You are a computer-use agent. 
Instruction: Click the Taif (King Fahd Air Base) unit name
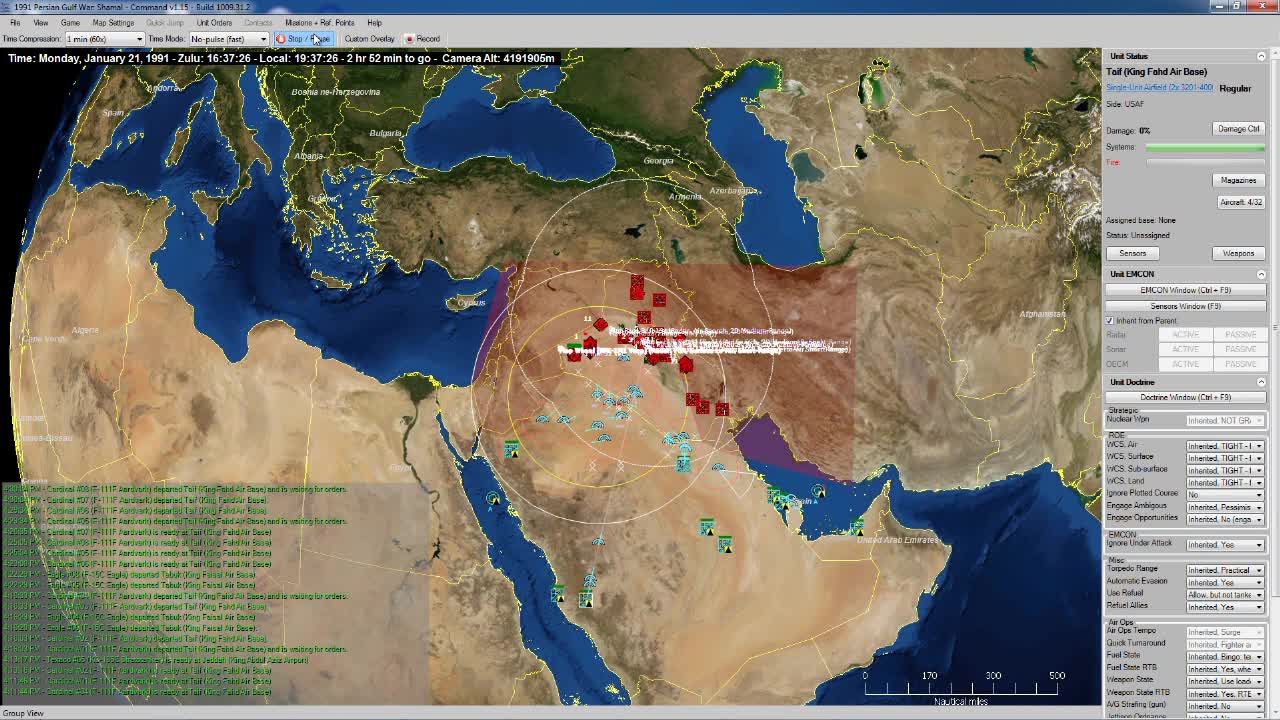pos(1156,72)
